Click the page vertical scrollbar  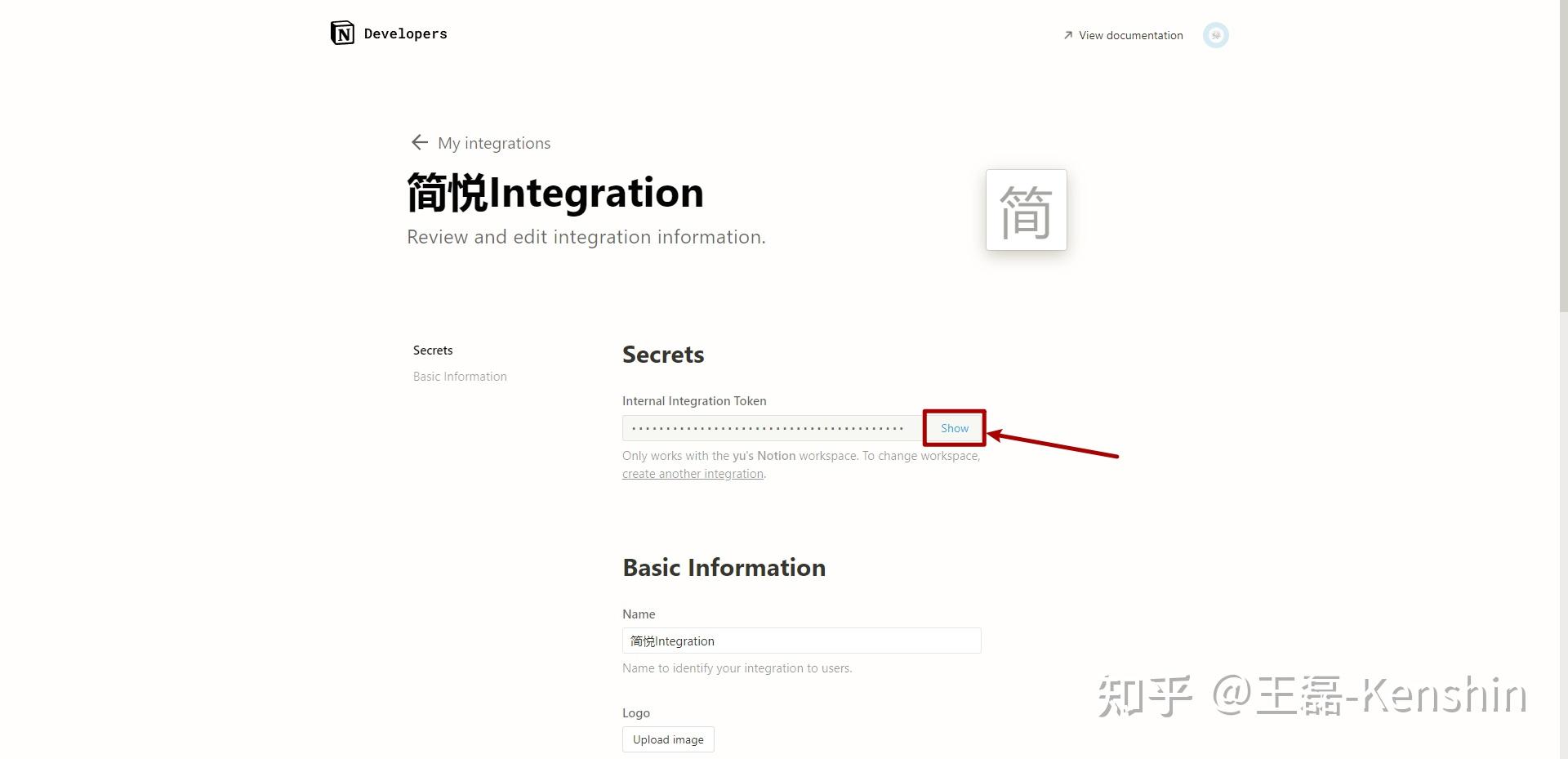1563,155
